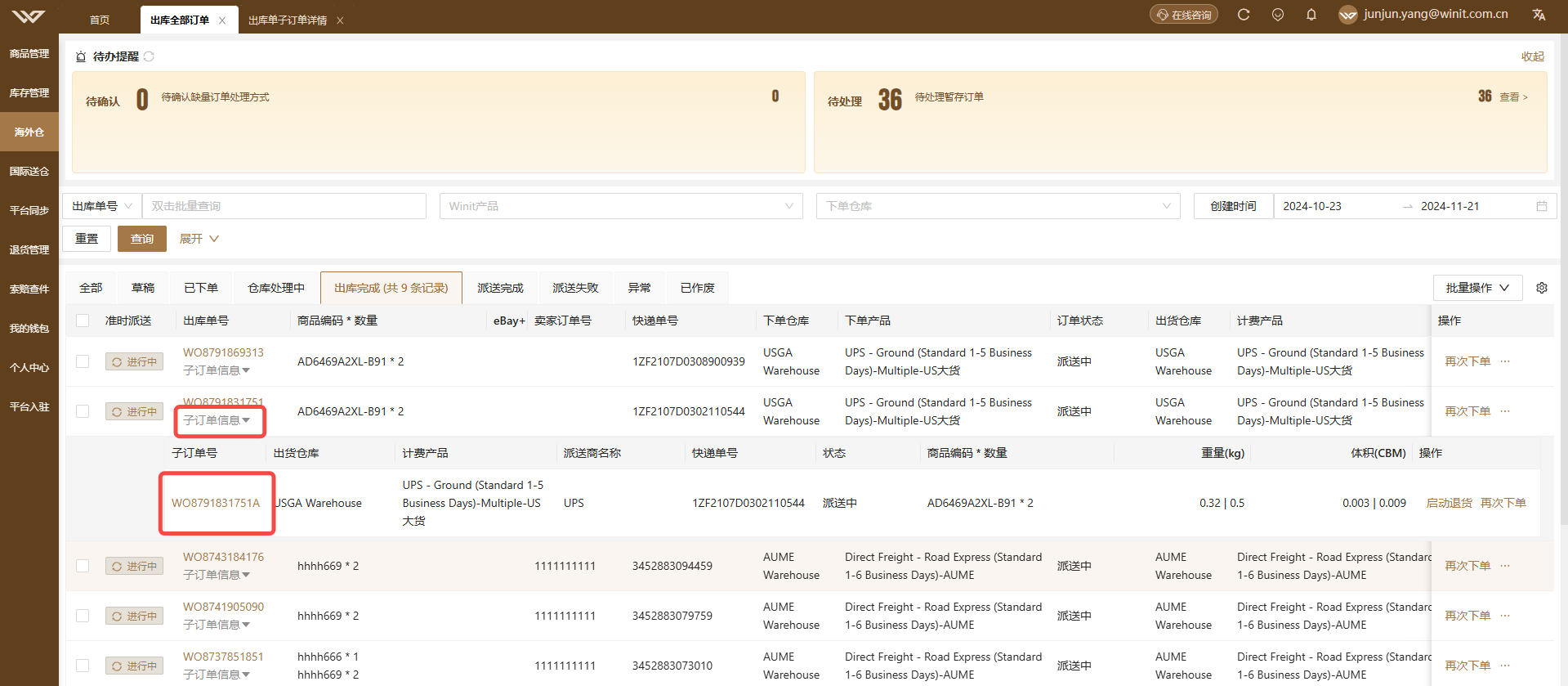Switch to the 派送完成 tab
The width and height of the screenshot is (1568, 686).
tap(500, 288)
